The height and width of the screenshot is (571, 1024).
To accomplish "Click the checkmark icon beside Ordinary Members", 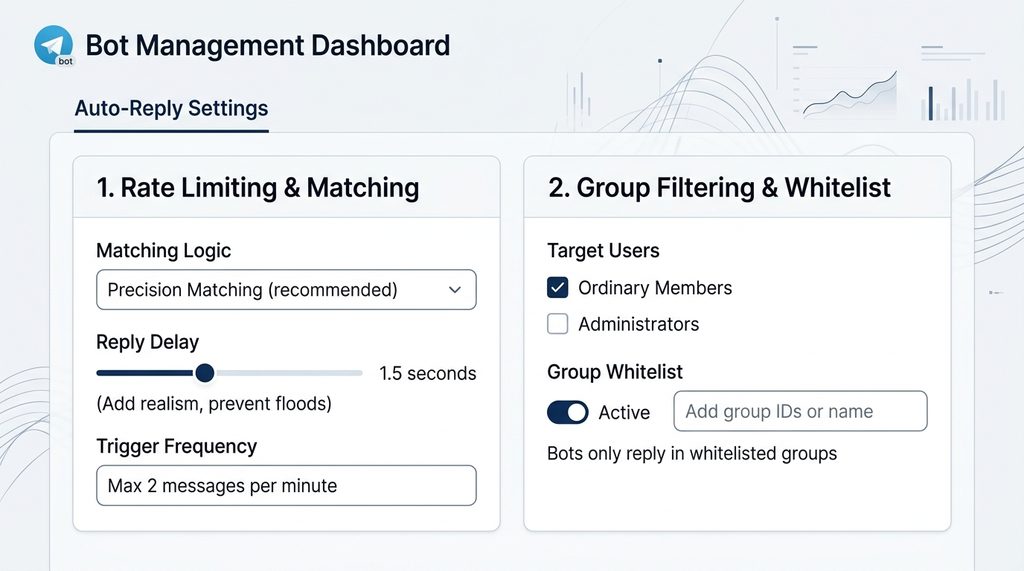I will click(x=558, y=288).
